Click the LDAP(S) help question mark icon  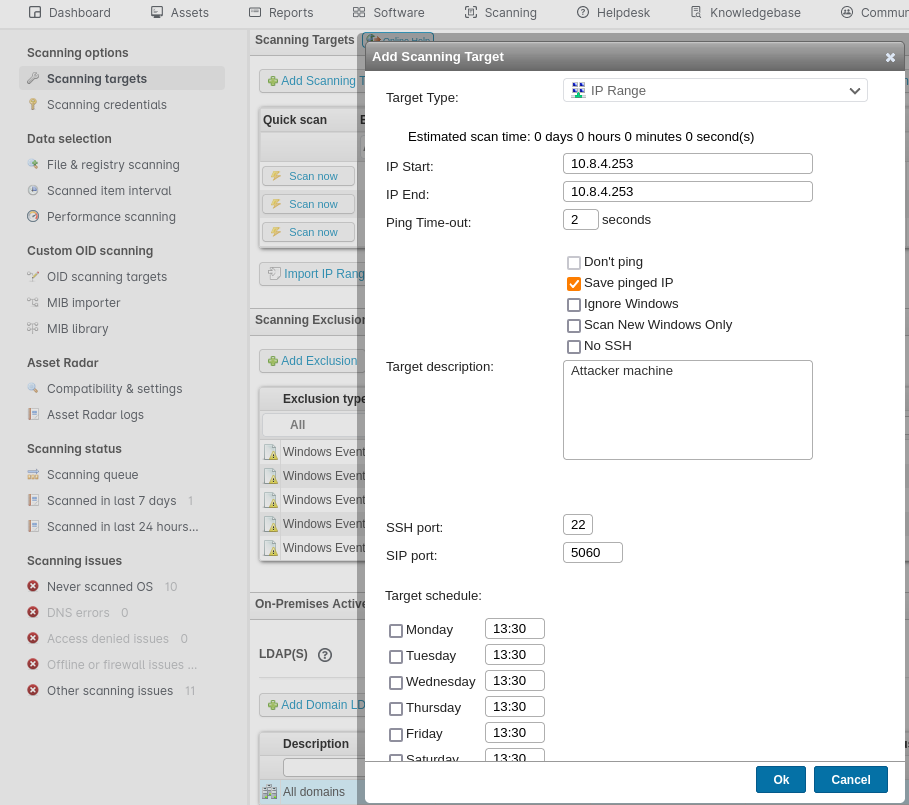point(325,655)
